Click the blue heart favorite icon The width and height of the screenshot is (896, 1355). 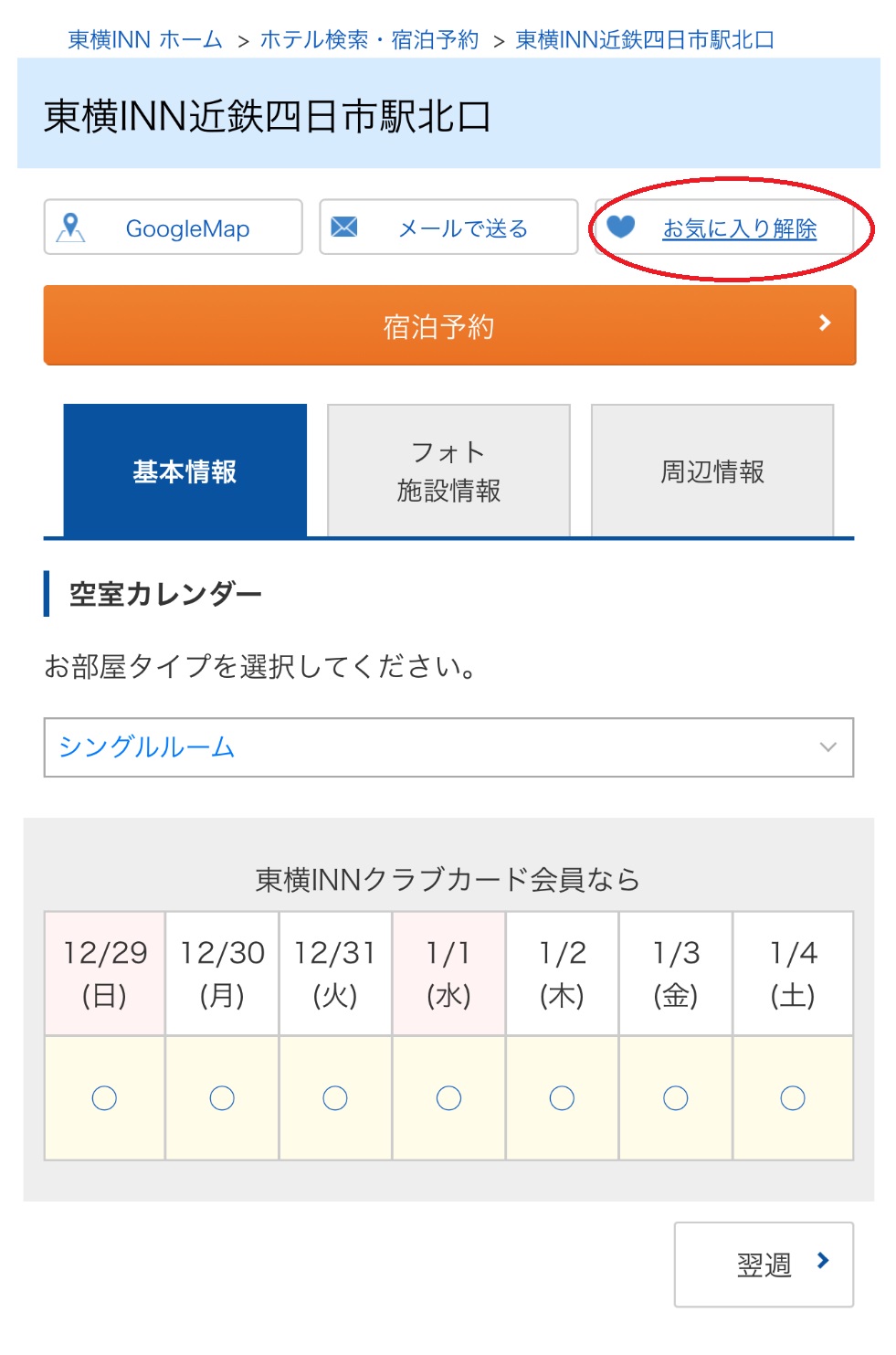coord(621,227)
